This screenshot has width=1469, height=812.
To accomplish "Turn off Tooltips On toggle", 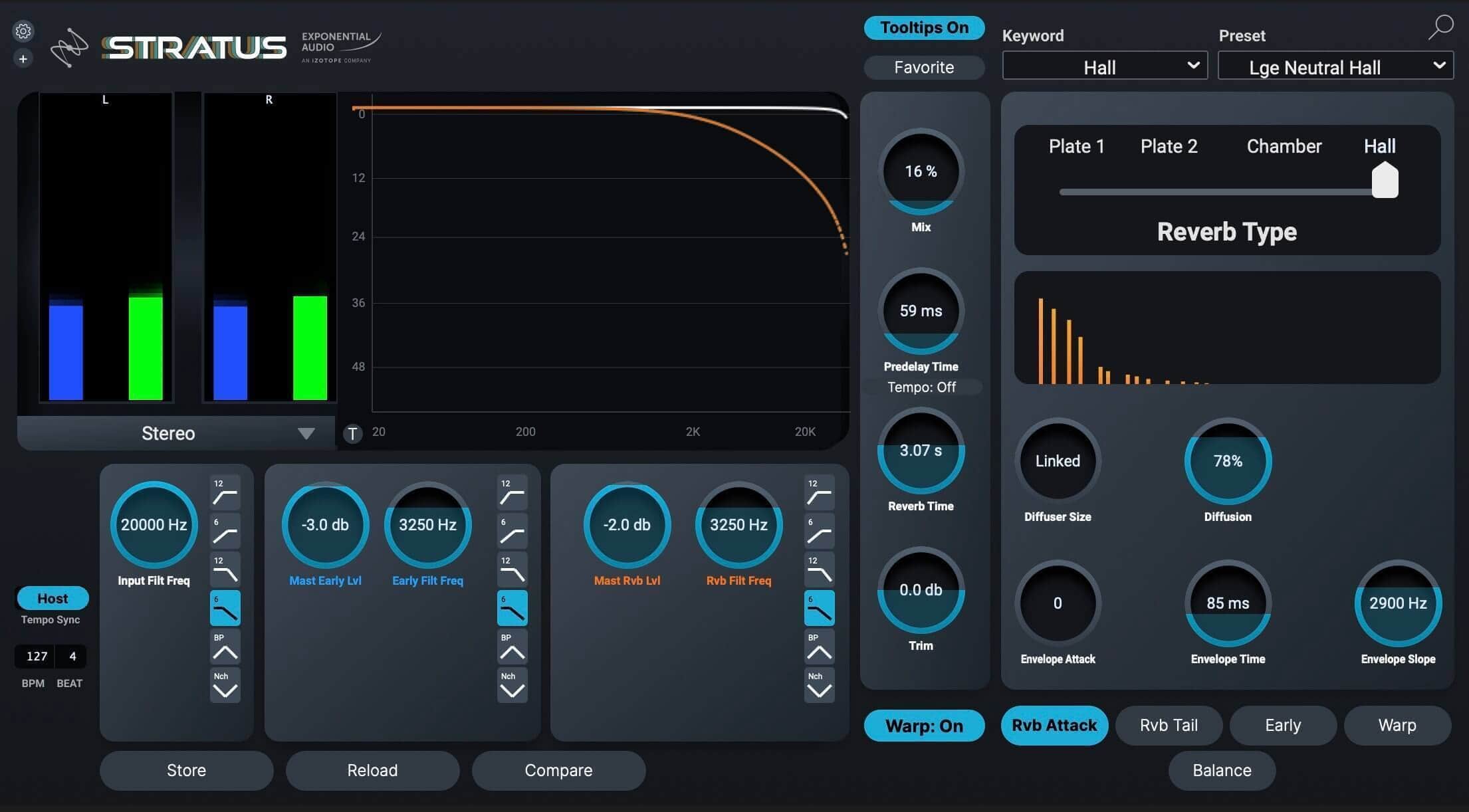I will coord(924,28).
